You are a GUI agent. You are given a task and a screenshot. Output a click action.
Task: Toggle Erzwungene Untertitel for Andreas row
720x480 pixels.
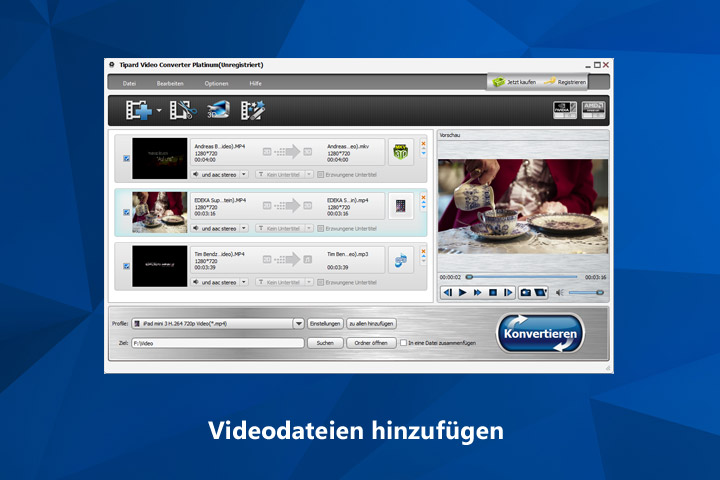click(321, 175)
